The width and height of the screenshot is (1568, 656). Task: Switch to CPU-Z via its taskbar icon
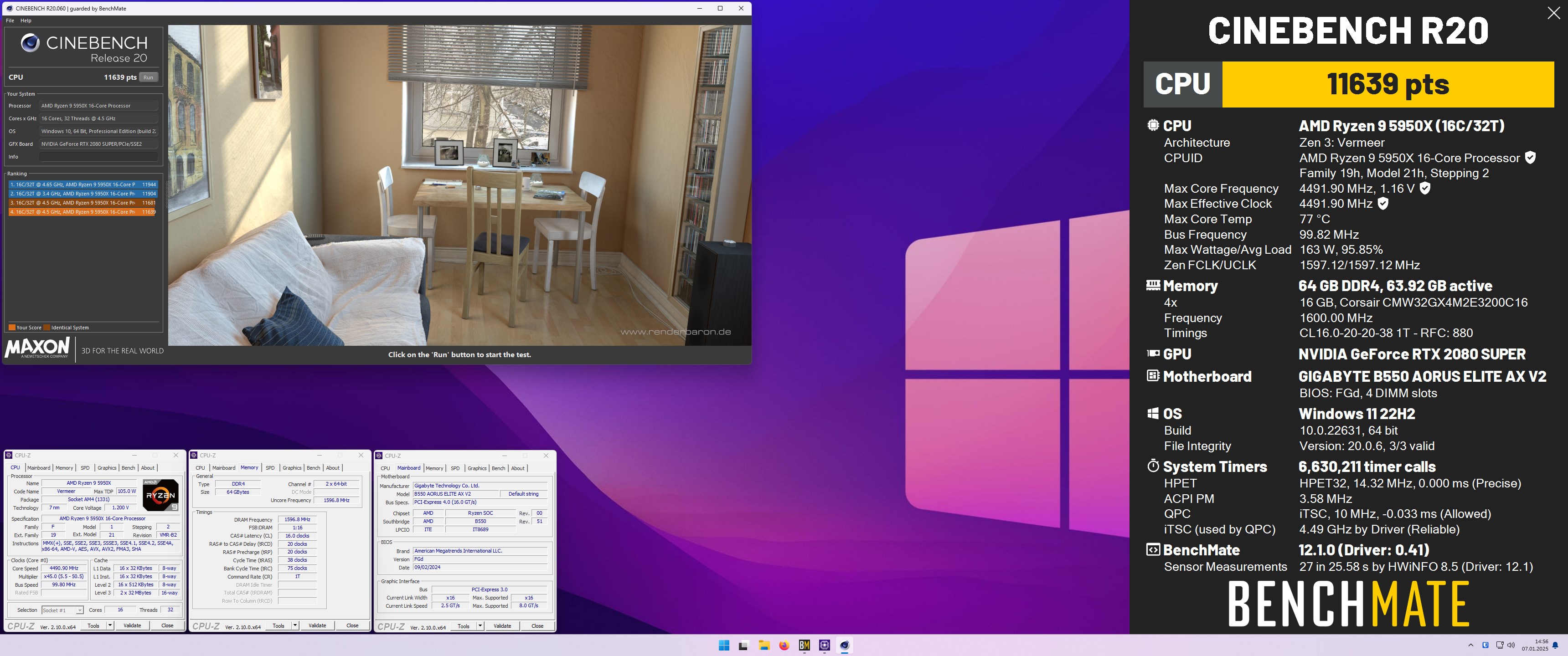point(824,646)
